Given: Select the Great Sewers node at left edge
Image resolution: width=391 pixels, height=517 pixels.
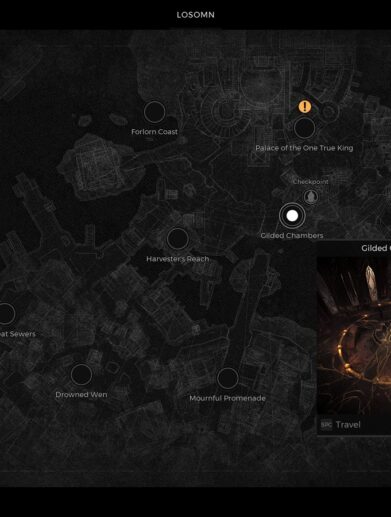Looking at the screenshot, I should (x=6, y=314).
